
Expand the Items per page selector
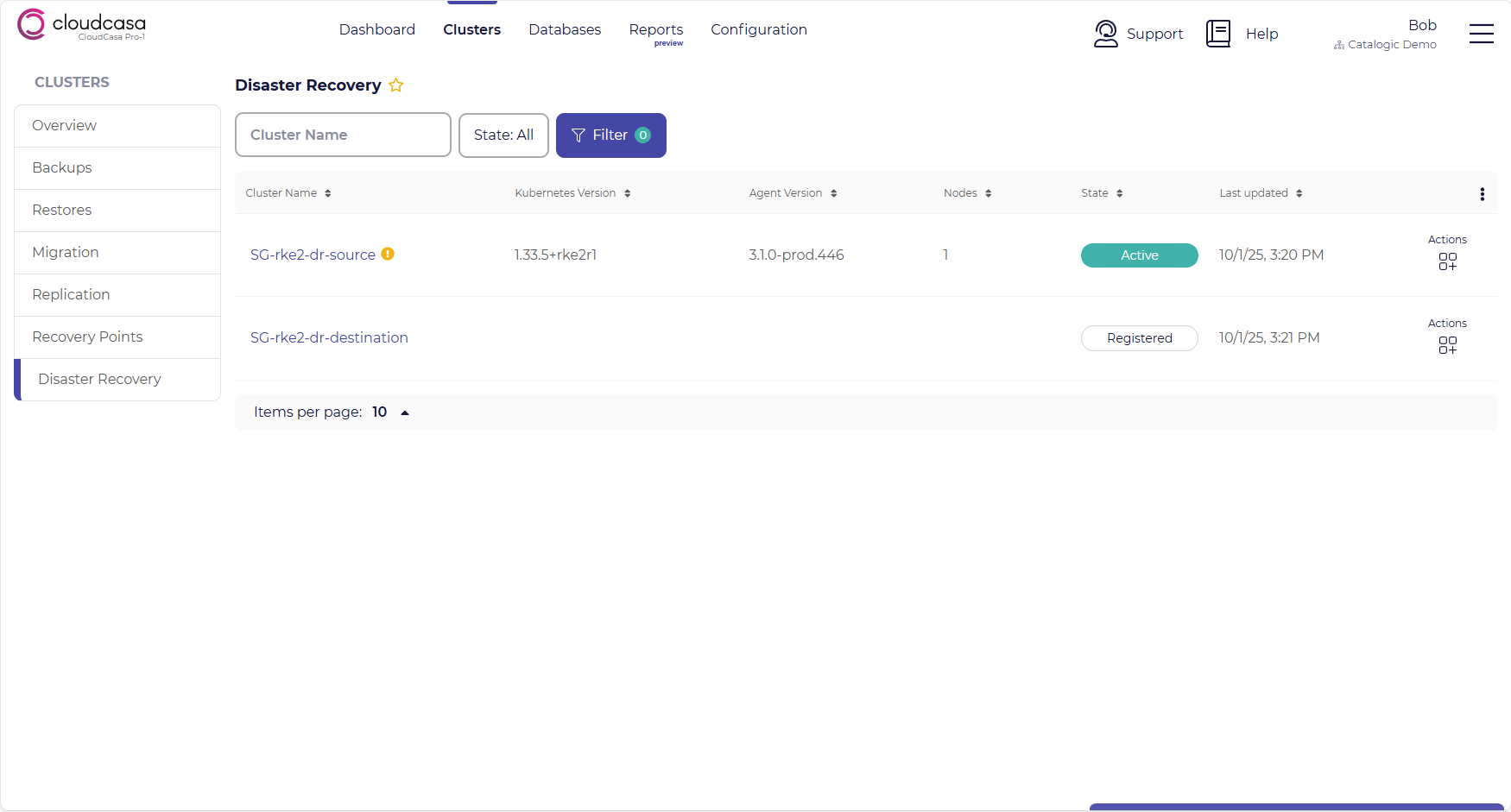point(404,412)
